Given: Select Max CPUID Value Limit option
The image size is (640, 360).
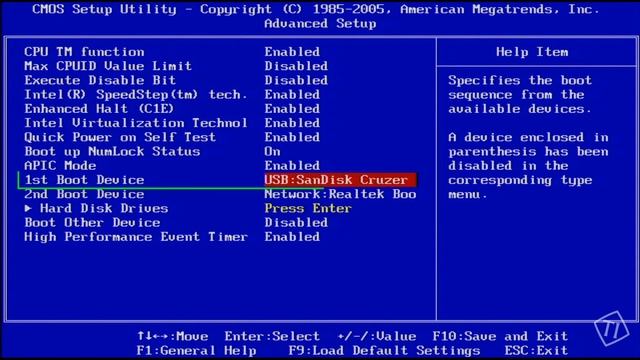Looking at the screenshot, I should 108,66.
